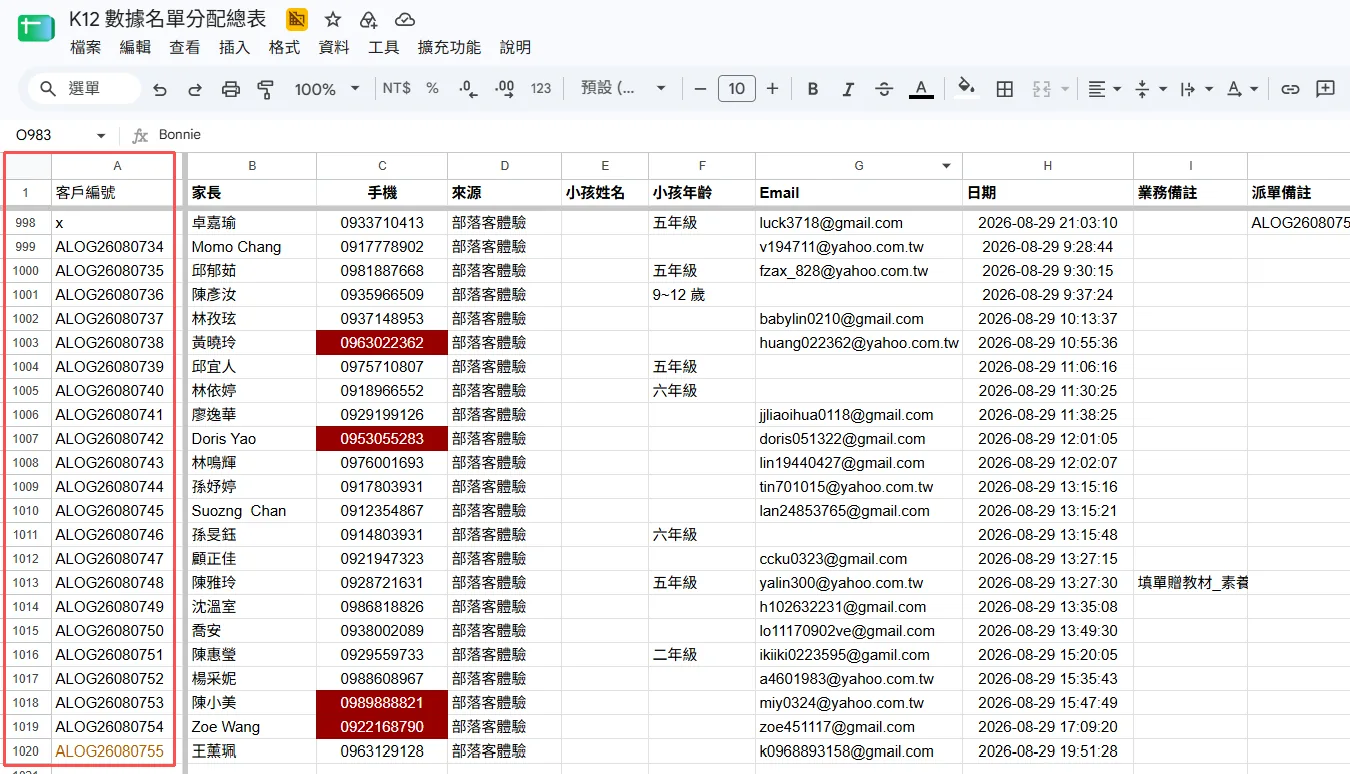Toggle italic formatting
The image size is (1350, 774).
[x=848, y=89]
